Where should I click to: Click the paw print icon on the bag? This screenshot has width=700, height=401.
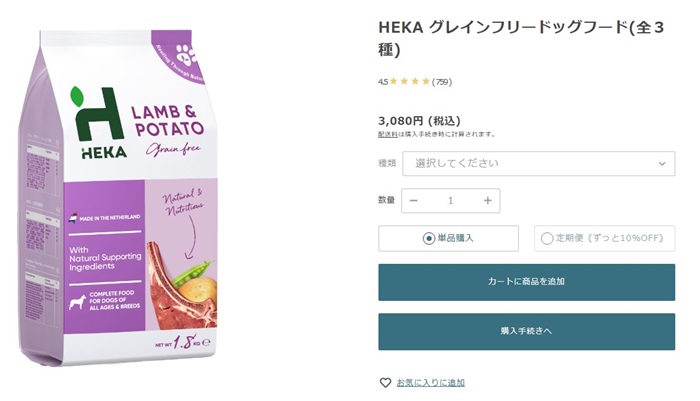click(x=186, y=57)
